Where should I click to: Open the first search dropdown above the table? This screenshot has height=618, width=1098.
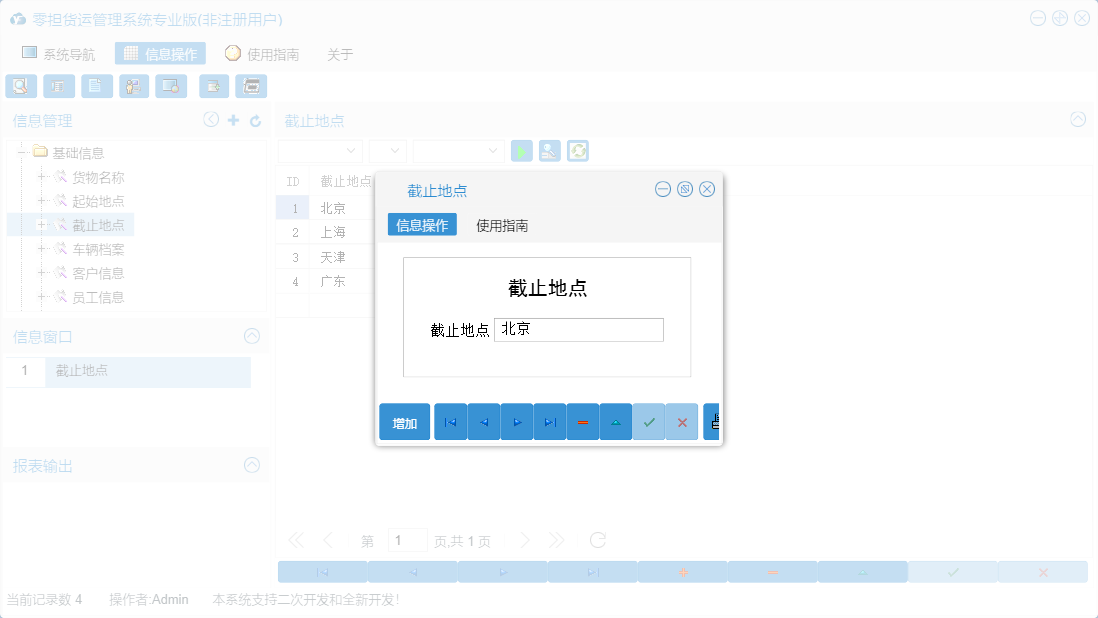pyautogui.click(x=318, y=150)
